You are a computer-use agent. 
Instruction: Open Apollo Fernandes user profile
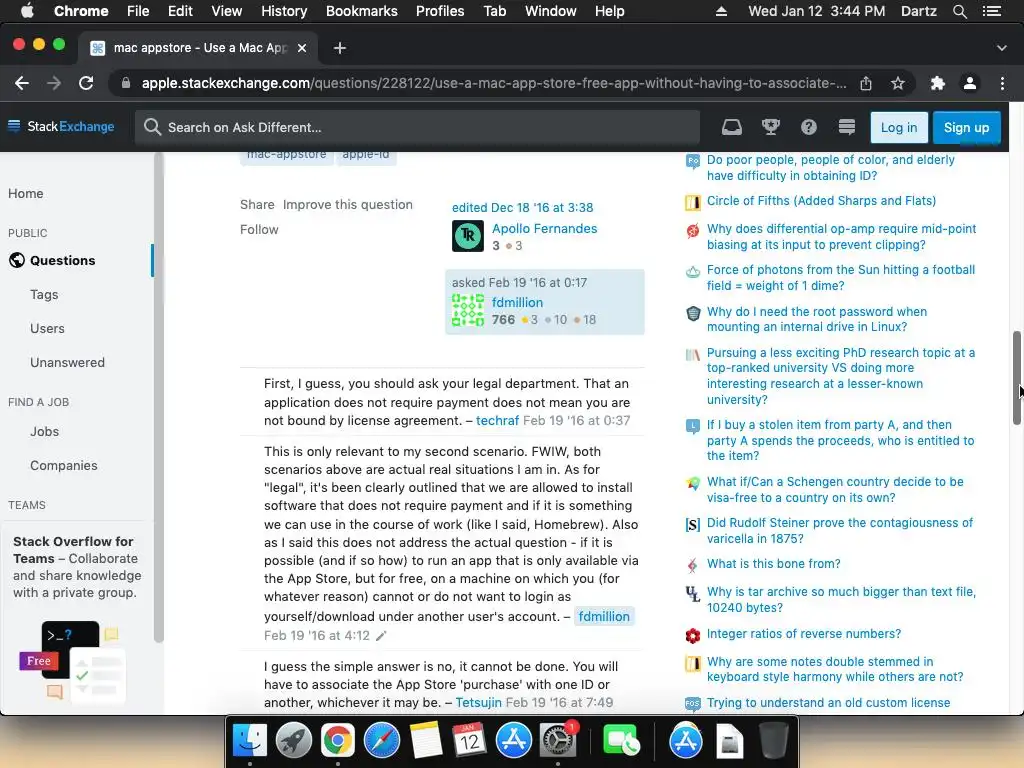[x=545, y=229]
